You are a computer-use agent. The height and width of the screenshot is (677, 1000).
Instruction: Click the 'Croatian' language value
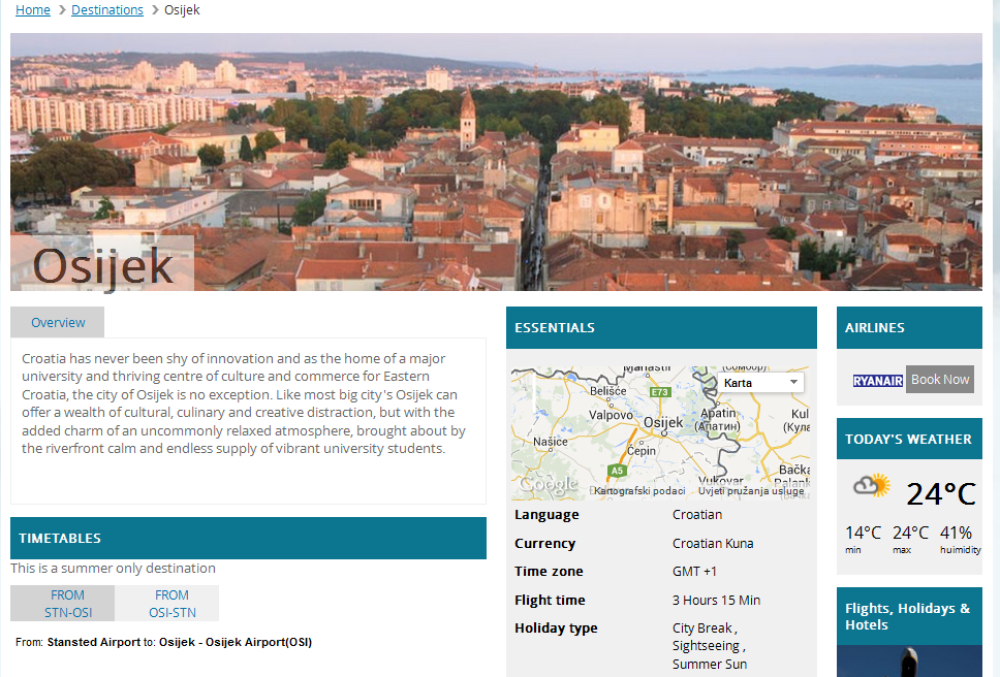[x=697, y=515]
